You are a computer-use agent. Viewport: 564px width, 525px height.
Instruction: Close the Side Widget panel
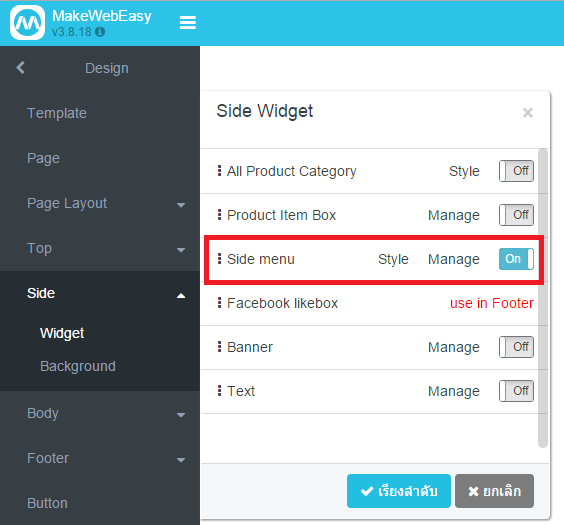coord(528,113)
